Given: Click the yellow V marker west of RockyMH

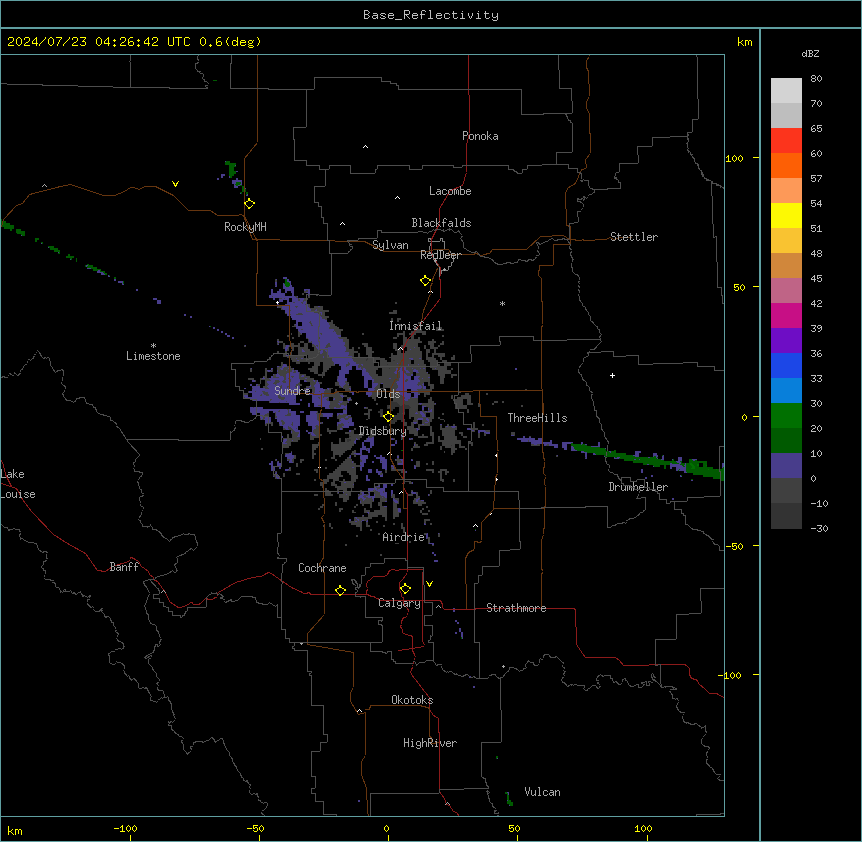Looking at the screenshot, I should tap(175, 184).
